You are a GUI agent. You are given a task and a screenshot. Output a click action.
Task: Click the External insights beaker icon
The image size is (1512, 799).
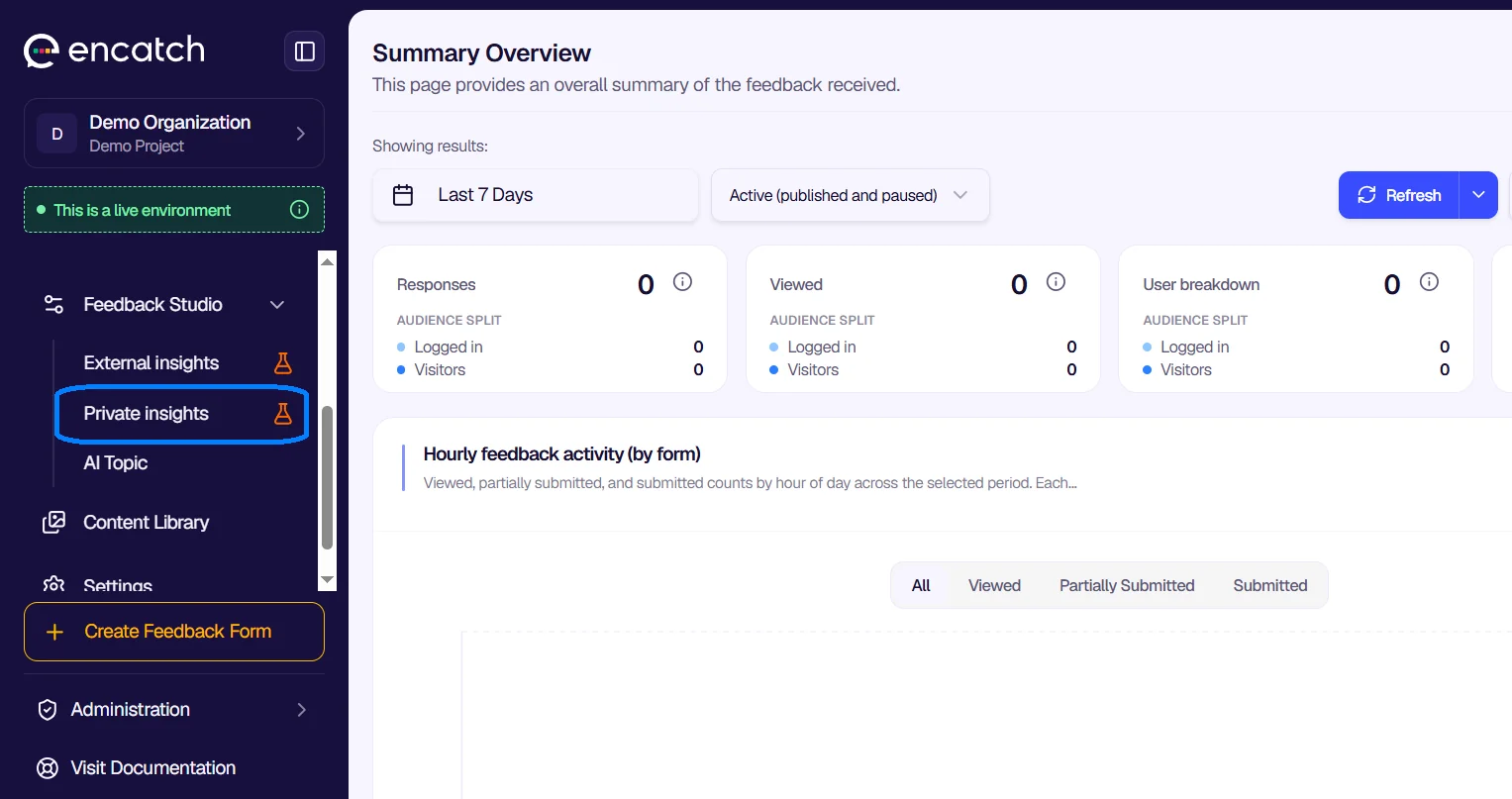[x=283, y=363]
